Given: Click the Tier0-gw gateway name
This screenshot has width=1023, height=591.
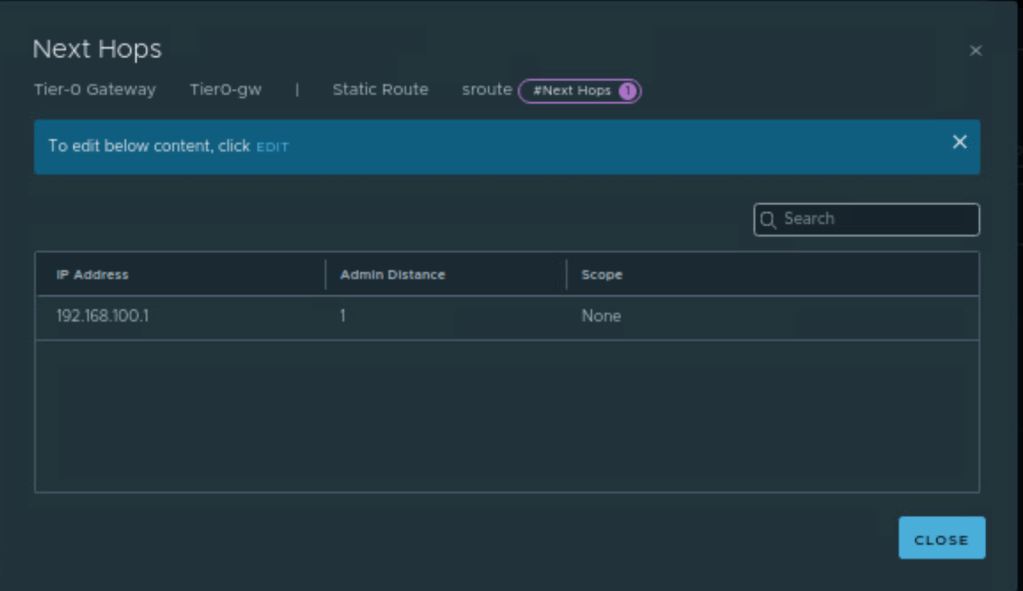Looking at the screenshot, I should pyautogui.click(x=225, y=90).
